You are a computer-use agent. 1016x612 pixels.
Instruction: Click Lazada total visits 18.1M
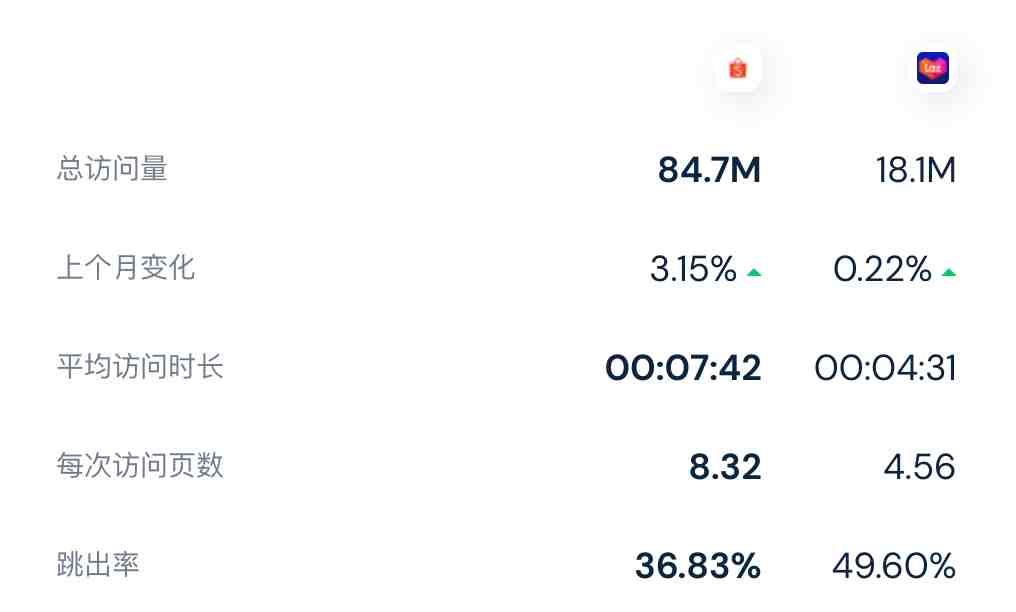(916, 170)
